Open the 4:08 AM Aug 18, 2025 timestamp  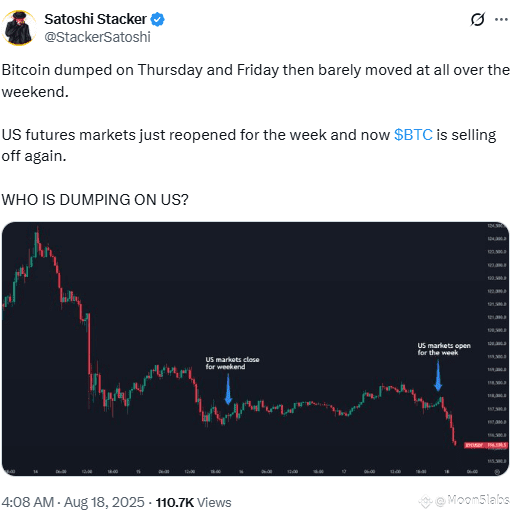(73, 502)
